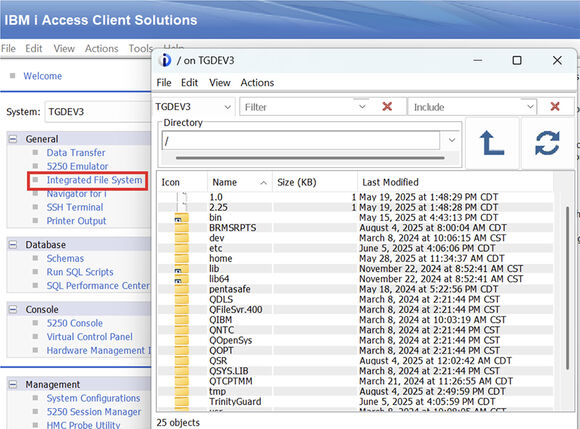Click the lib64 linked folder icon
Screen dimensions: 580x429
pyautogui.click(x=181, y=279)
